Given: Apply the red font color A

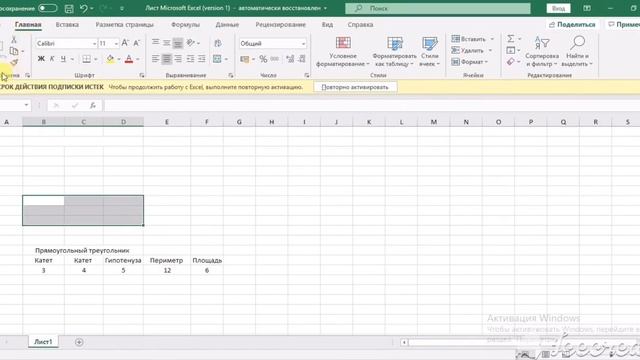Looking at the screenshot, I should tap(129, 59).
